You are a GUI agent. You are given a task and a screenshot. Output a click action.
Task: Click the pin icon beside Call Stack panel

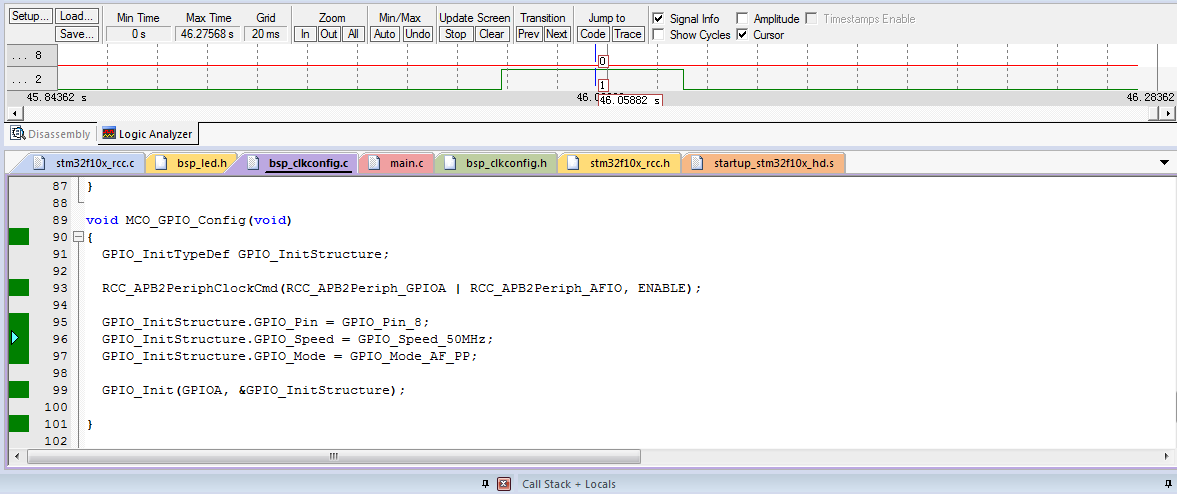tap(485, 484)
